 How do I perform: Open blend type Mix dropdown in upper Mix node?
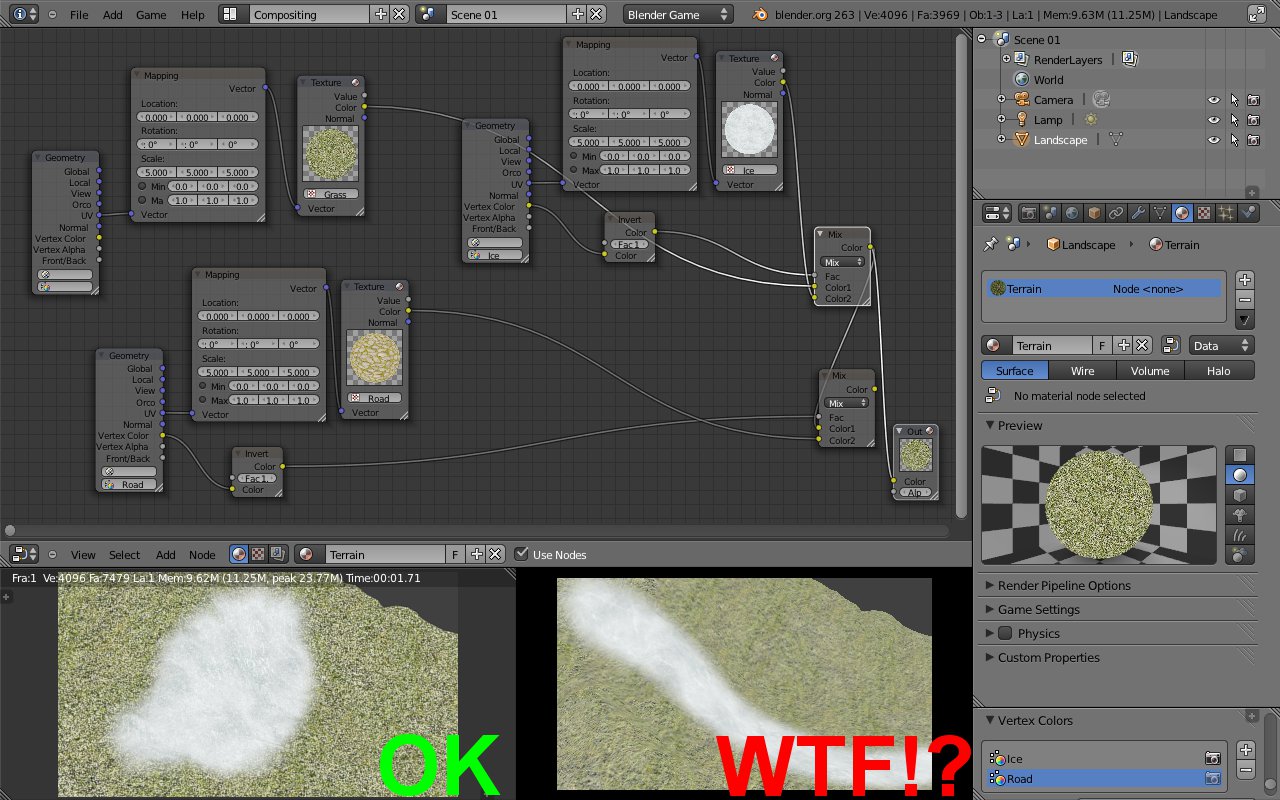pyautogui.click(x=843, y=262)
